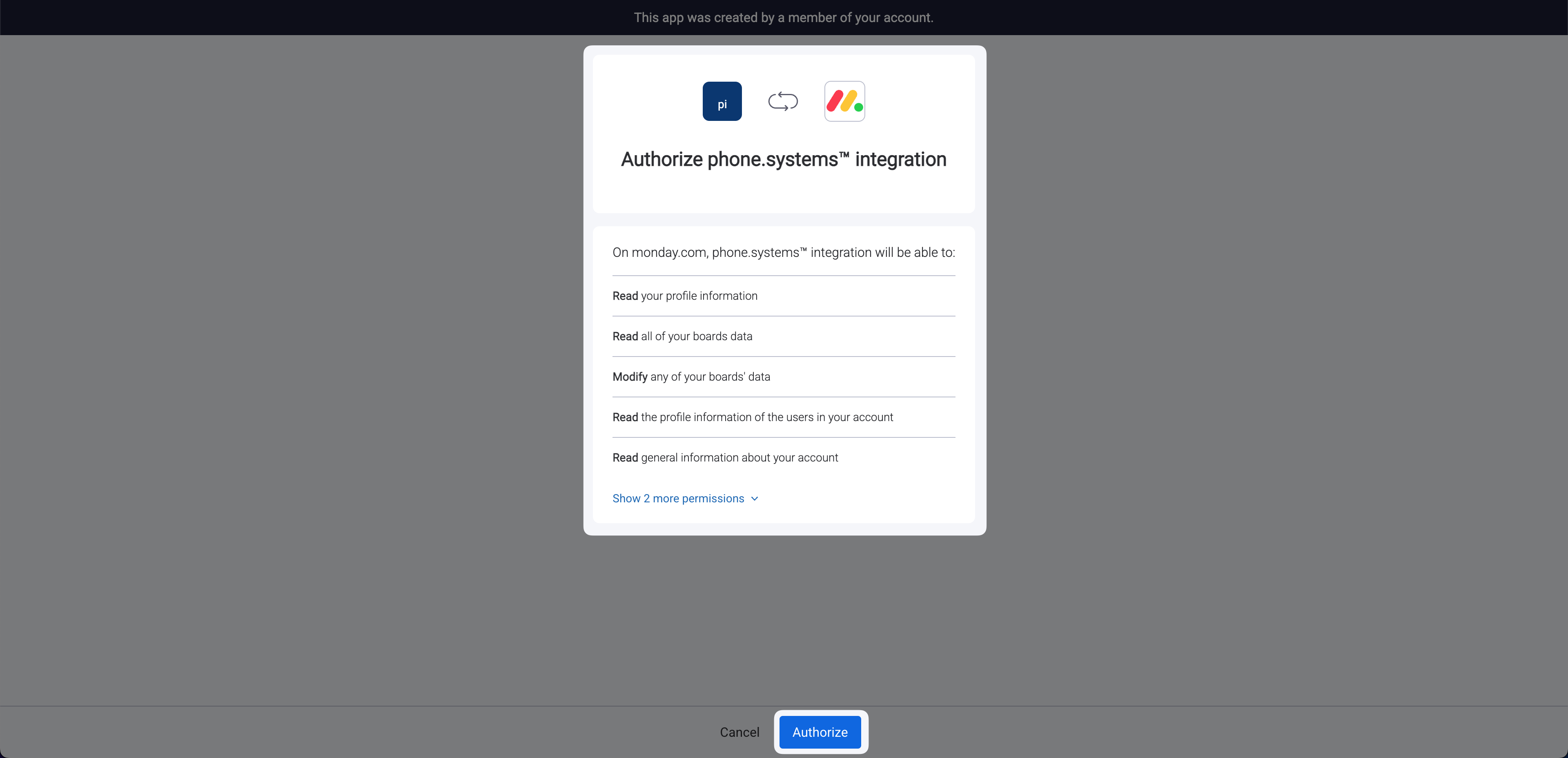Image resolution: width=1568 pixels, height=758 pixels.
Task: Click the 'This app was created by a member' banner
Action: click(784, 18)
